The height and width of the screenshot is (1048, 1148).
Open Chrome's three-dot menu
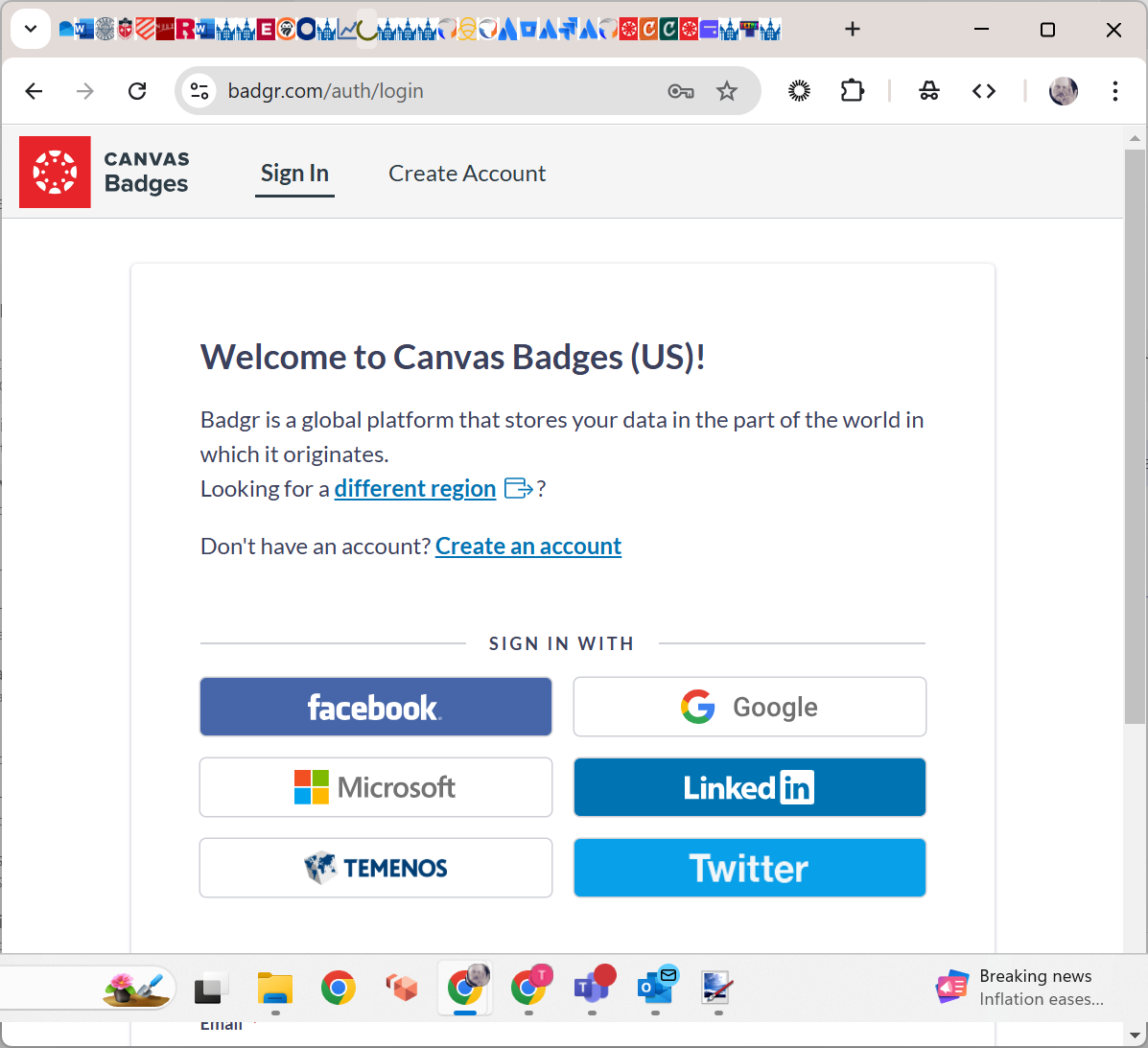coord(1114,91)
